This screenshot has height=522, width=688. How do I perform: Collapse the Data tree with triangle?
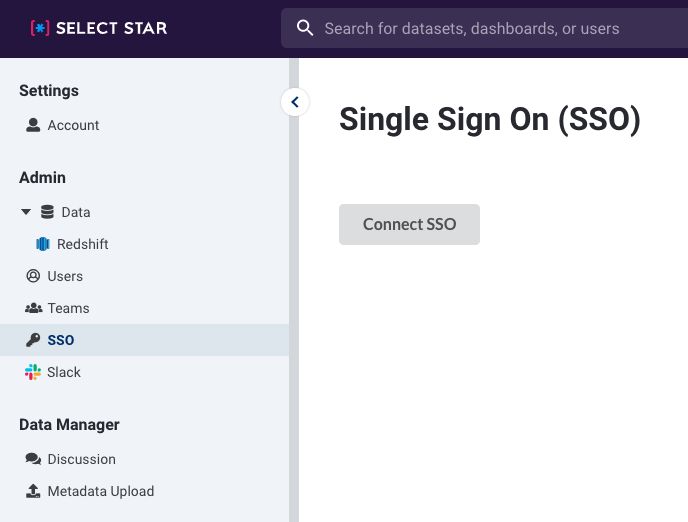tap(26, 212)
